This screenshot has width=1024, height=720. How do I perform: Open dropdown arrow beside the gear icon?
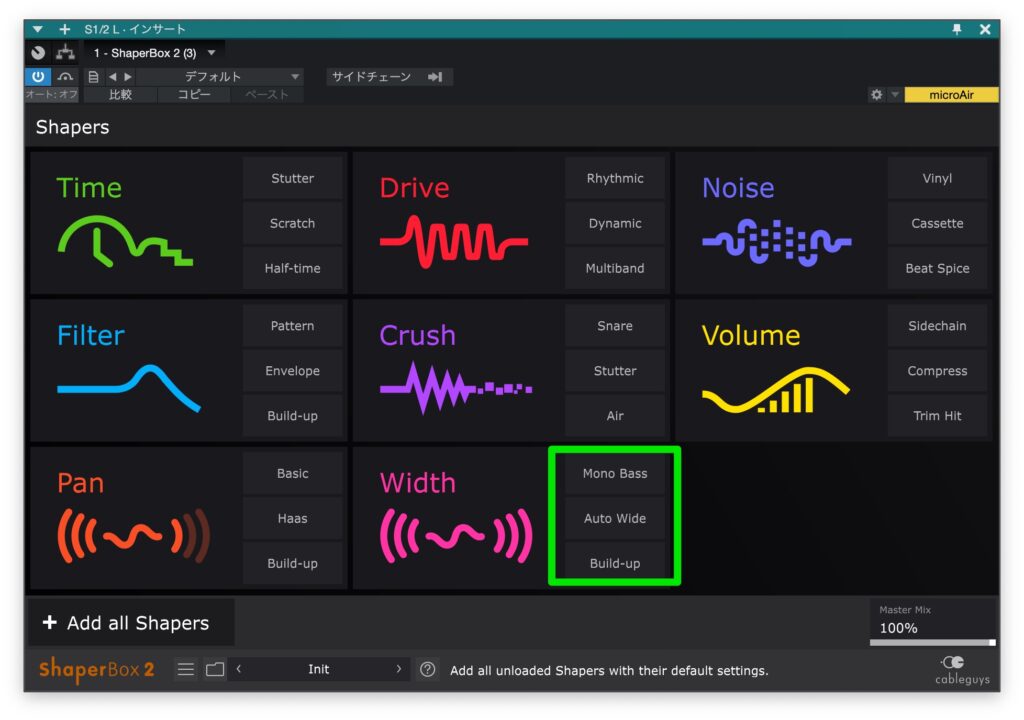(895, 95)
